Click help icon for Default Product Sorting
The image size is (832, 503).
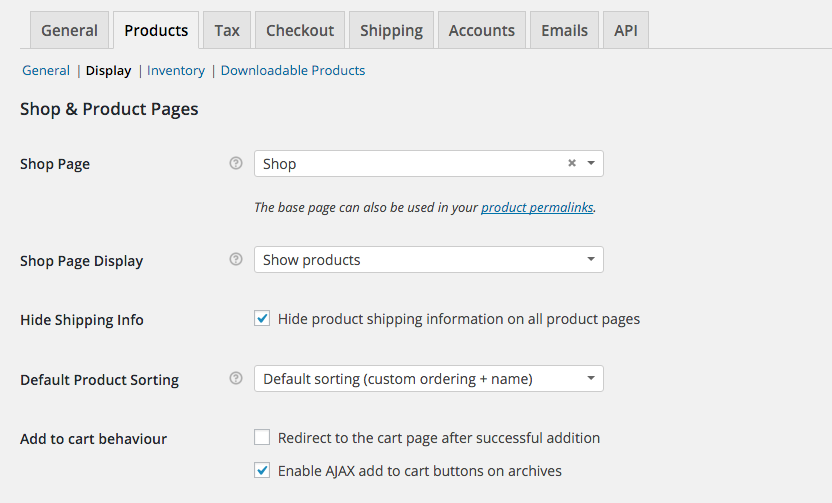point(236,378)
